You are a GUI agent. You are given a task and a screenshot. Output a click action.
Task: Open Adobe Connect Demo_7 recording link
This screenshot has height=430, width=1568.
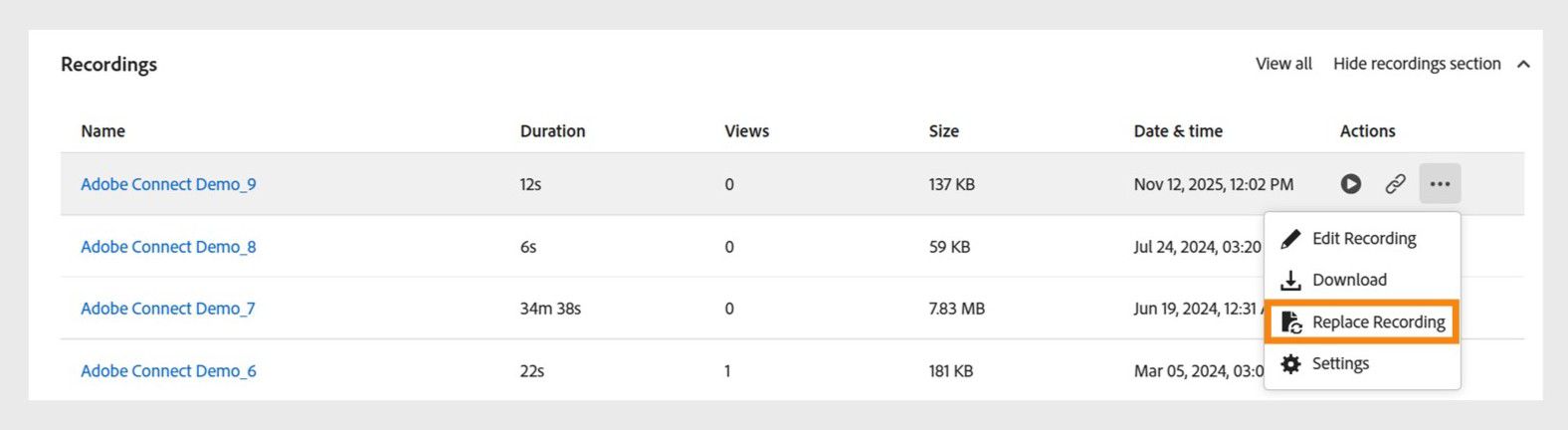tap(167, 309)
